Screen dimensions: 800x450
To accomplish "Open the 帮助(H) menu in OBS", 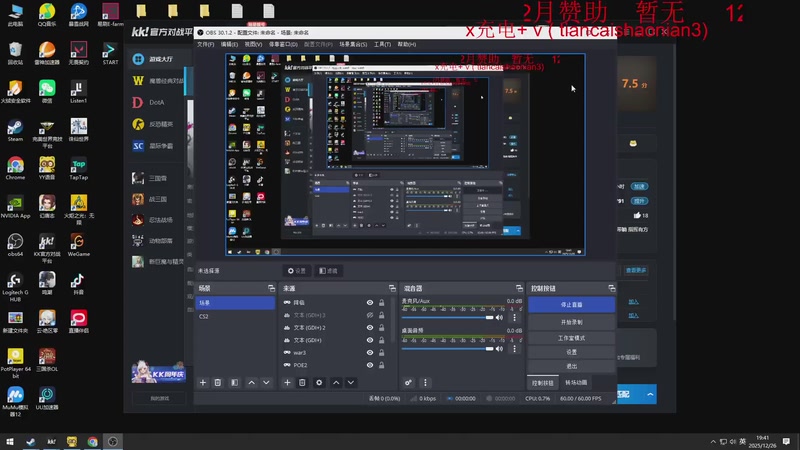I will pos(407,44).
